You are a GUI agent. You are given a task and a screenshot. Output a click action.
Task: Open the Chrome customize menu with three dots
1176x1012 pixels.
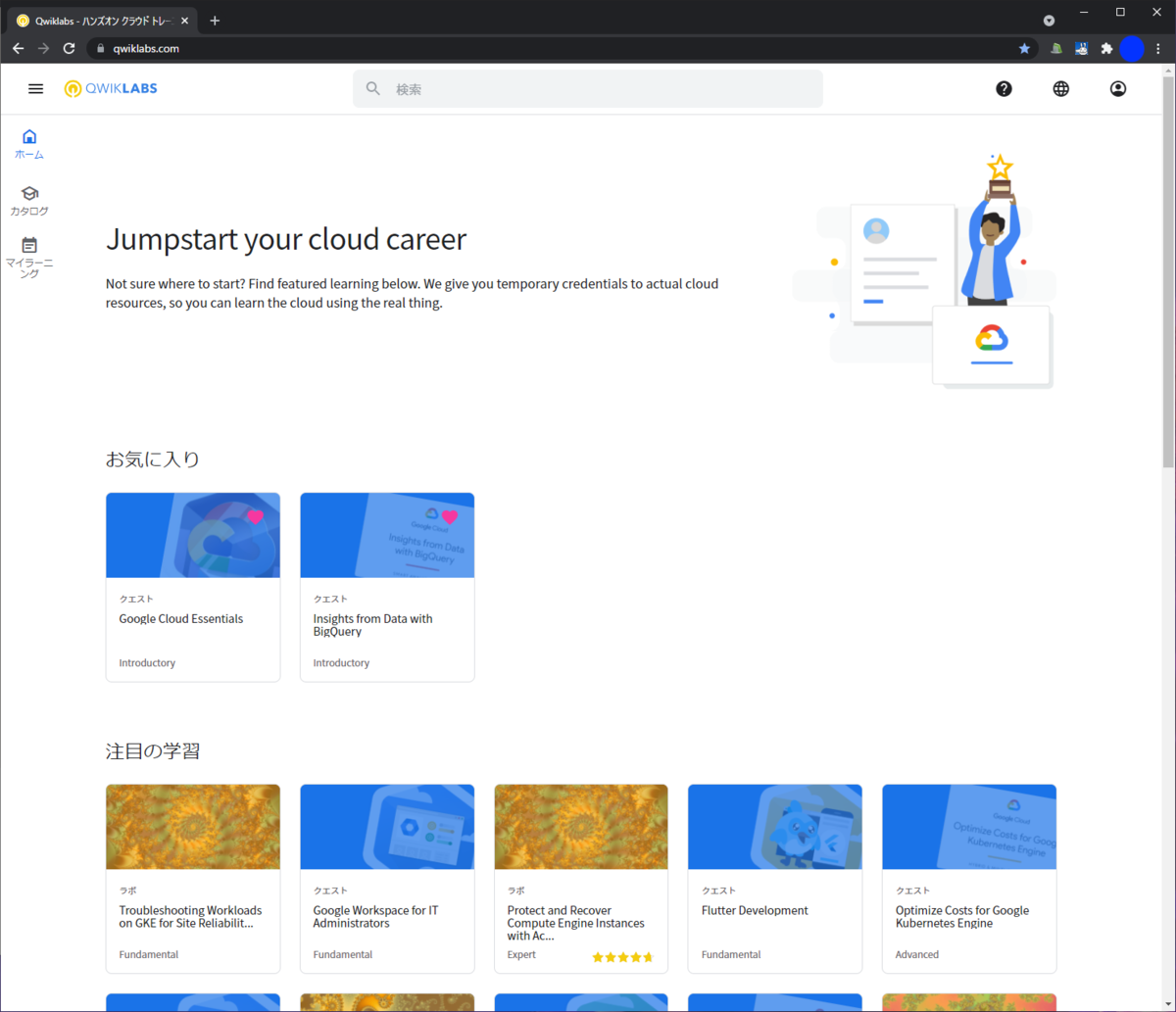click(x=1157, y=48)
